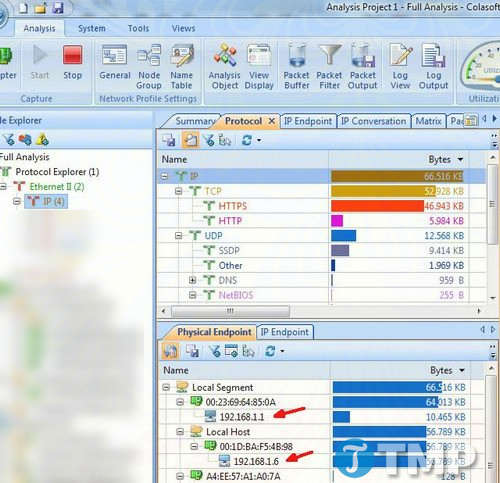Sort endpoints by Bytes column header

click(x=400, y=370)
